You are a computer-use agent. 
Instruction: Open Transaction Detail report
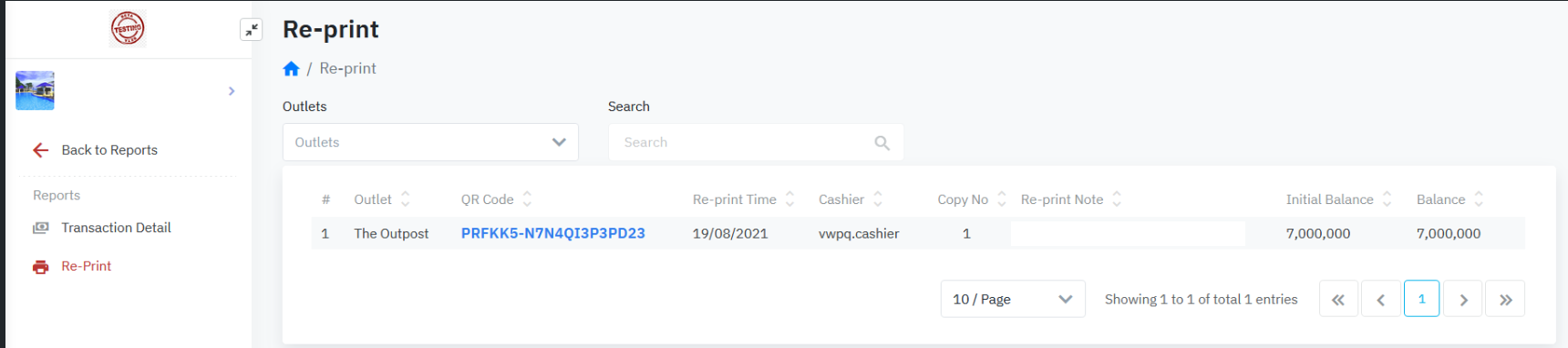[116, 228]
